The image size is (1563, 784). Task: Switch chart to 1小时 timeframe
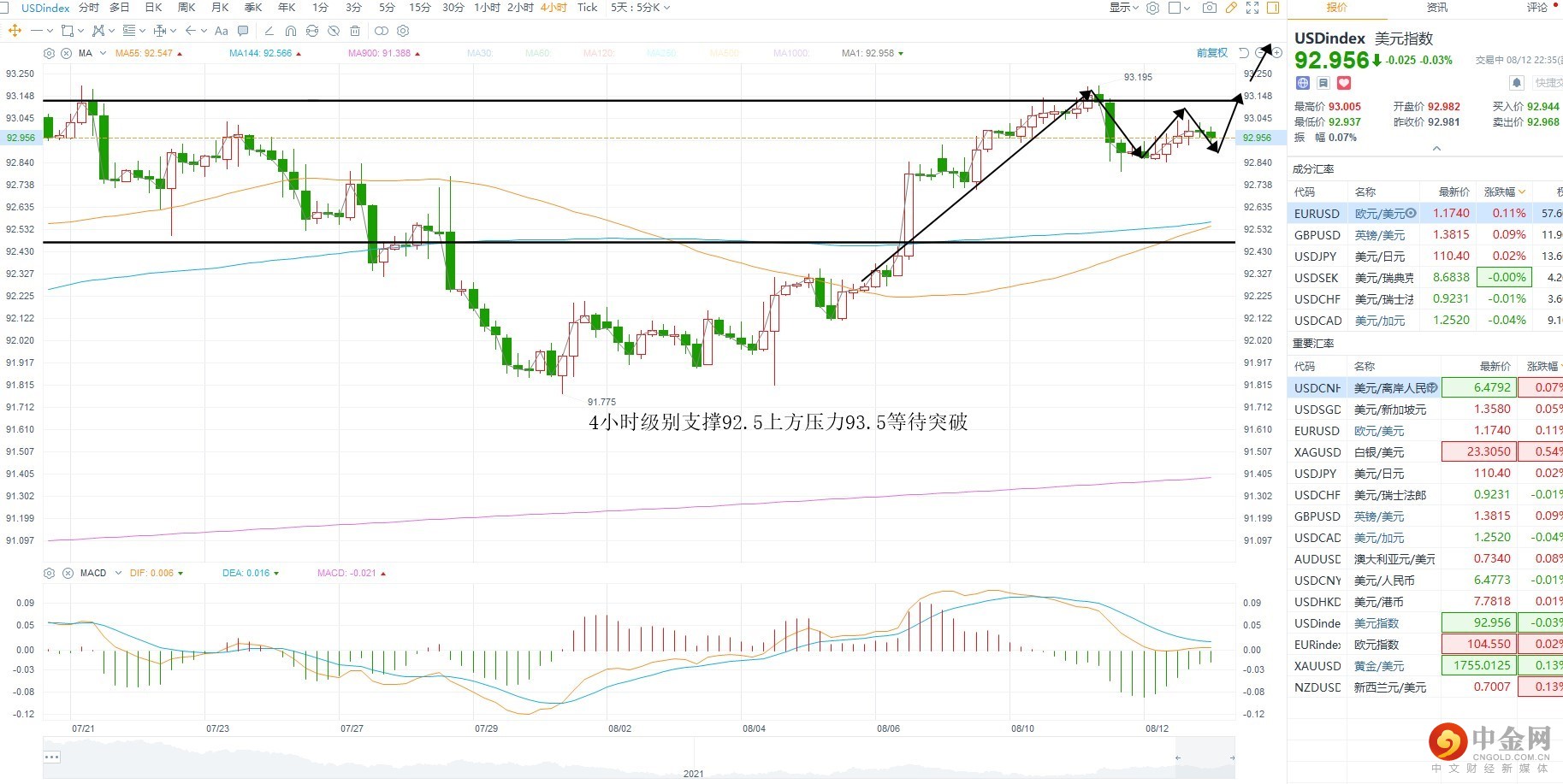[487, 8]
